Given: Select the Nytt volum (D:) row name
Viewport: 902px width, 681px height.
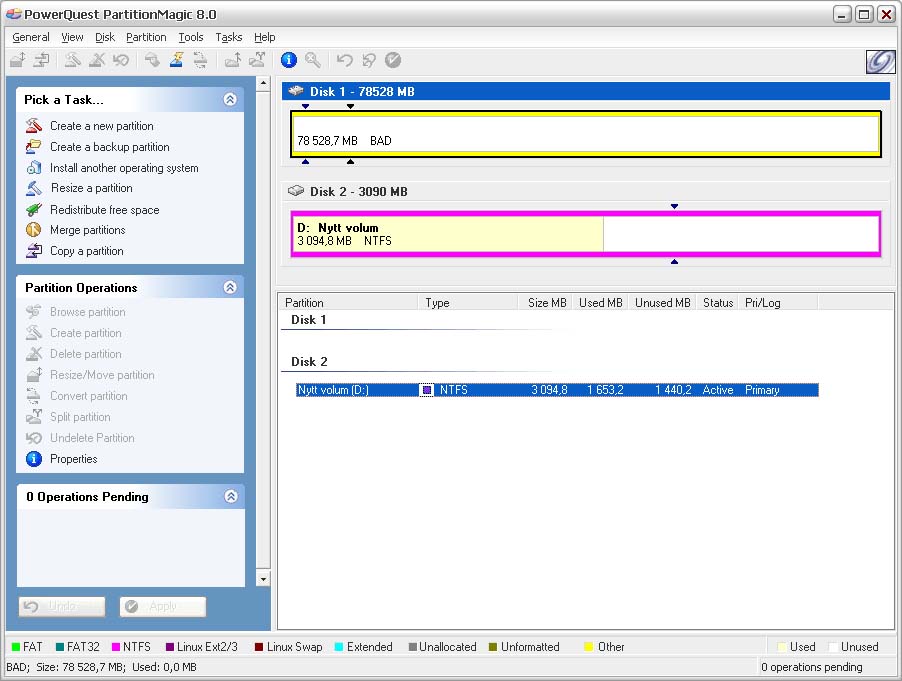Looking at the screenshot, I should [332, 390].
